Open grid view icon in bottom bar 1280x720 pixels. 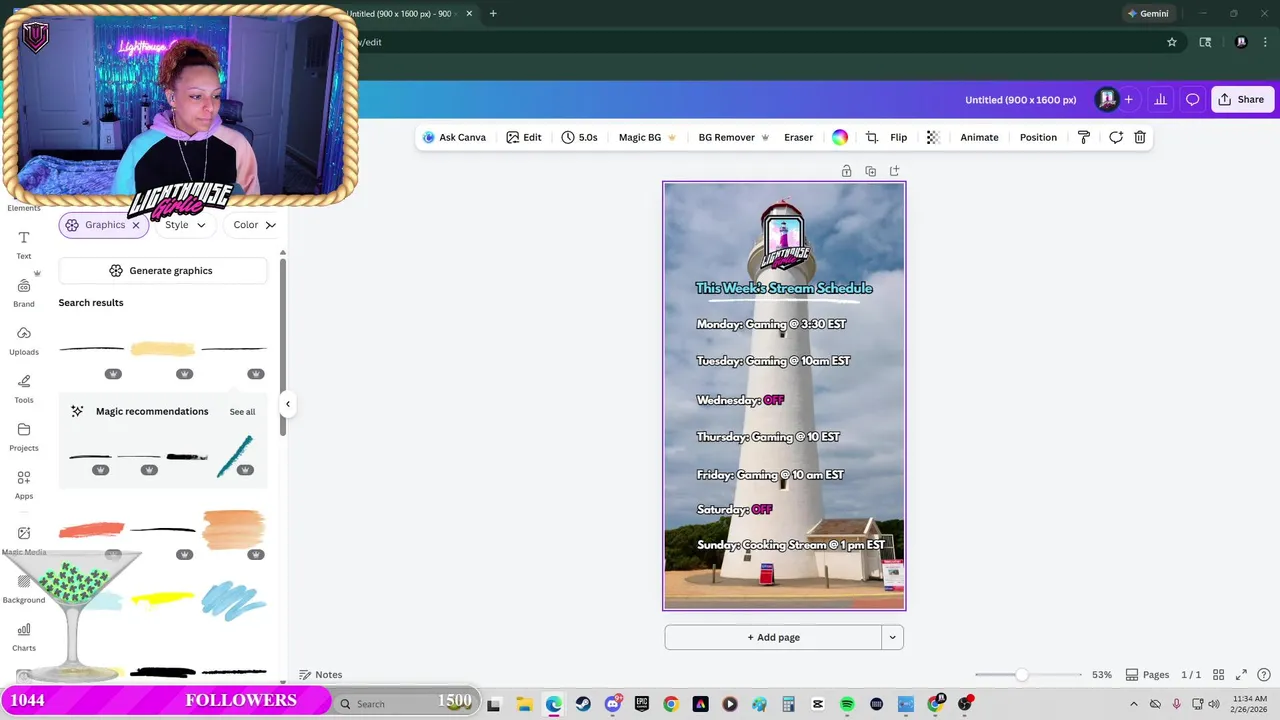click(1219, 675)
